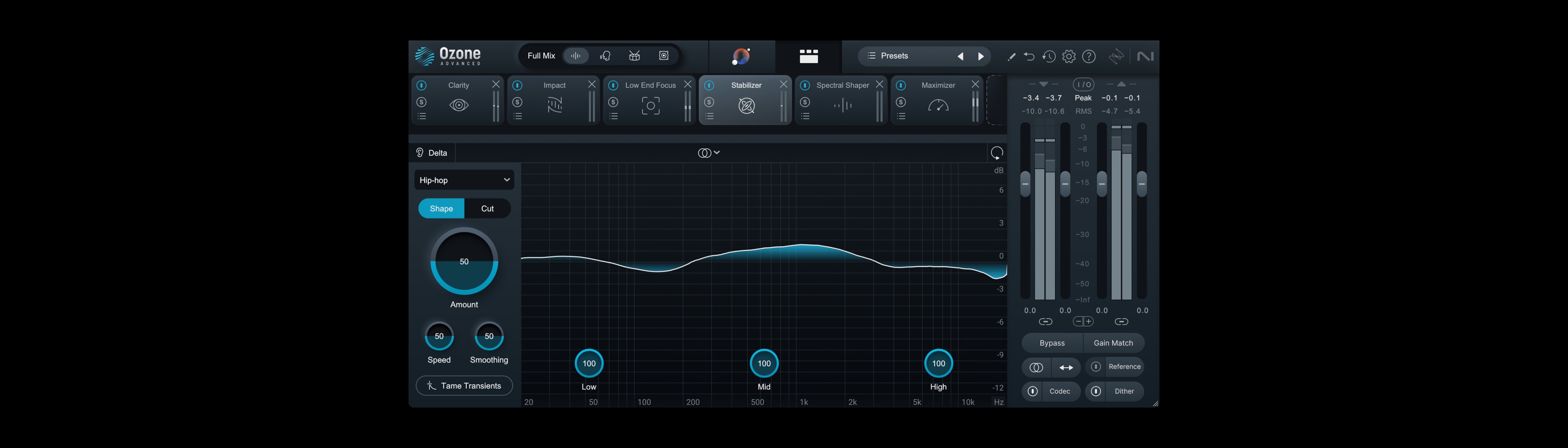Viewport: 1568px width, 448px height.
Task: Enable the Codec preview power button
Action: pyautogui.click(x=1033, y=391)
